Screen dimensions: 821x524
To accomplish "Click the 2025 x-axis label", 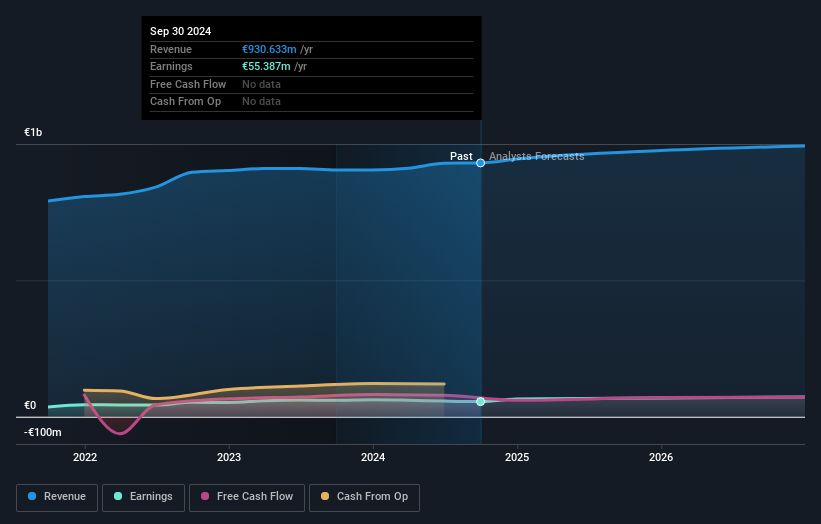I will click(517, 458).
